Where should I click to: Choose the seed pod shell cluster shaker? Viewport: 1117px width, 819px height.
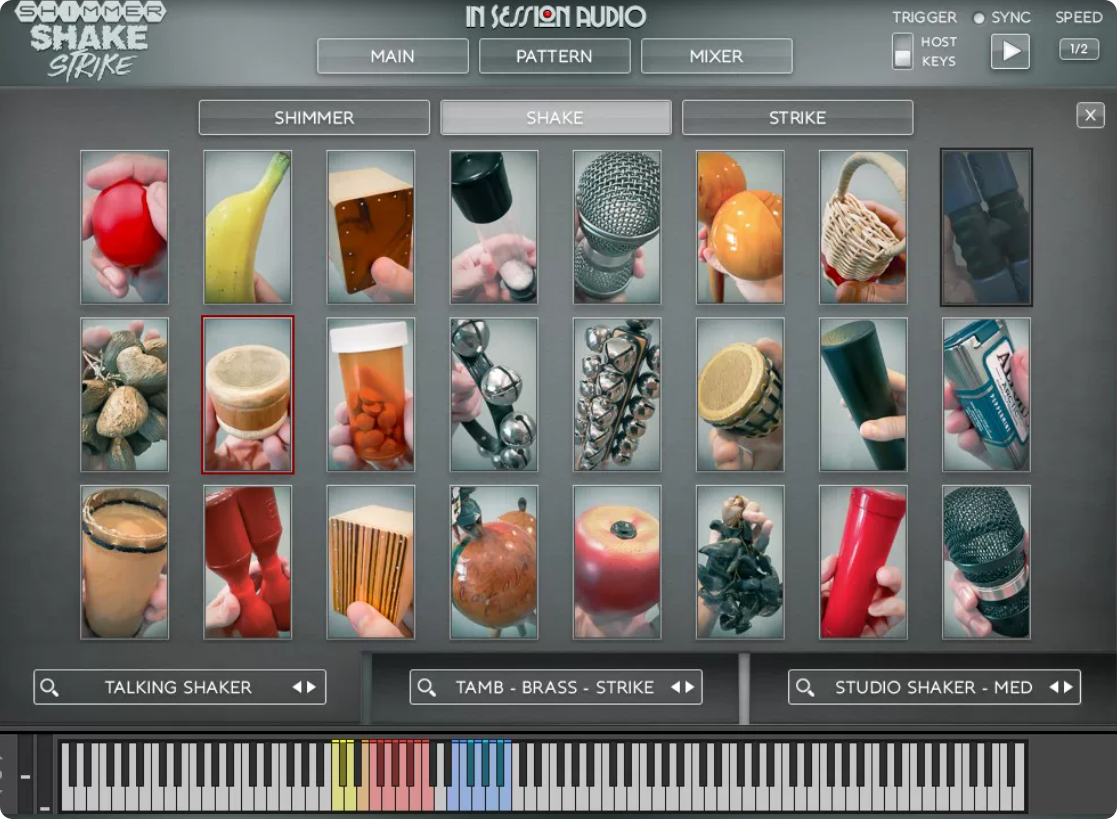[x=125, y=395]
